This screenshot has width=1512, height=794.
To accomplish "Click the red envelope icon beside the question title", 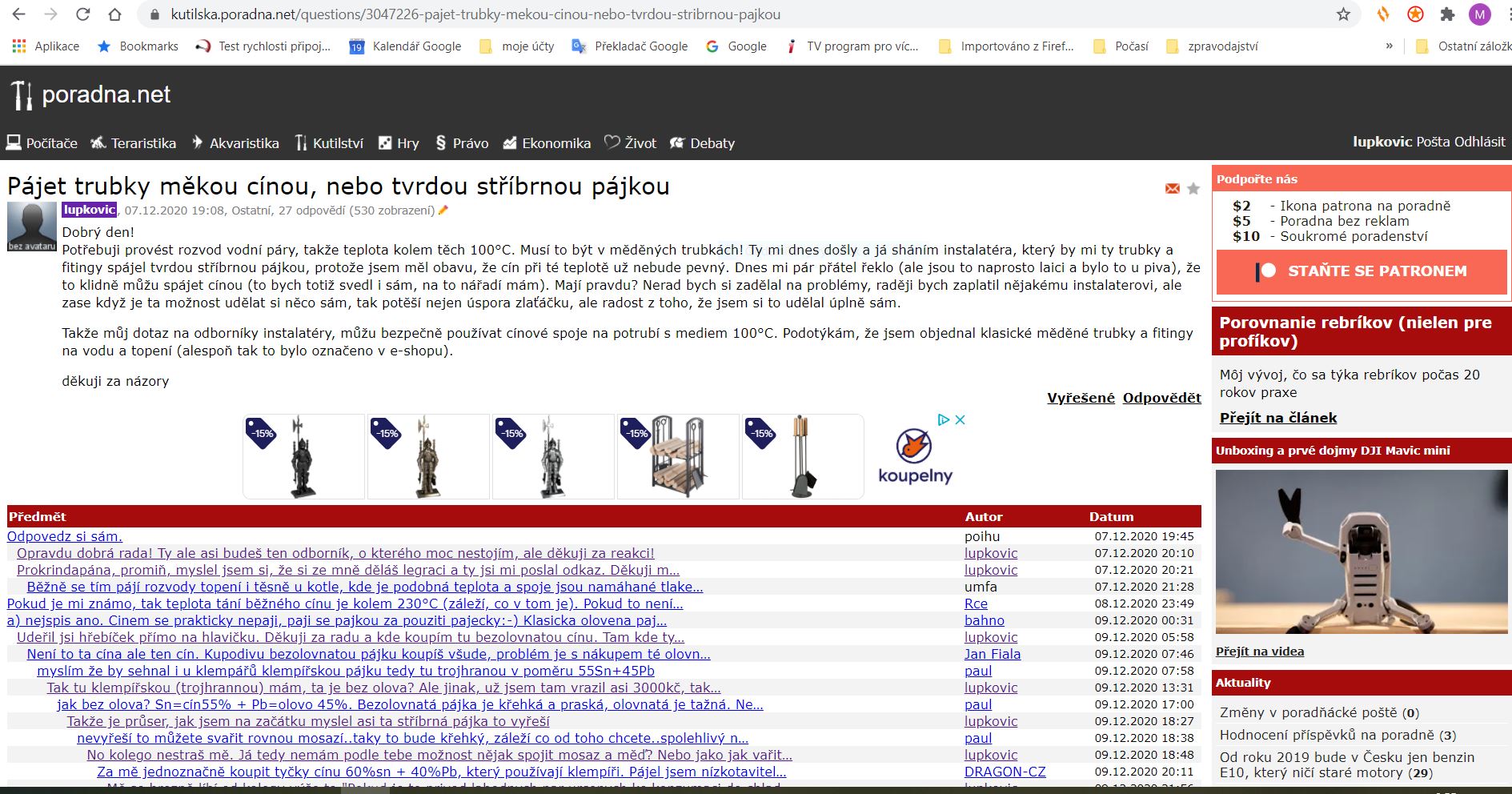I will coord(1173,189).
